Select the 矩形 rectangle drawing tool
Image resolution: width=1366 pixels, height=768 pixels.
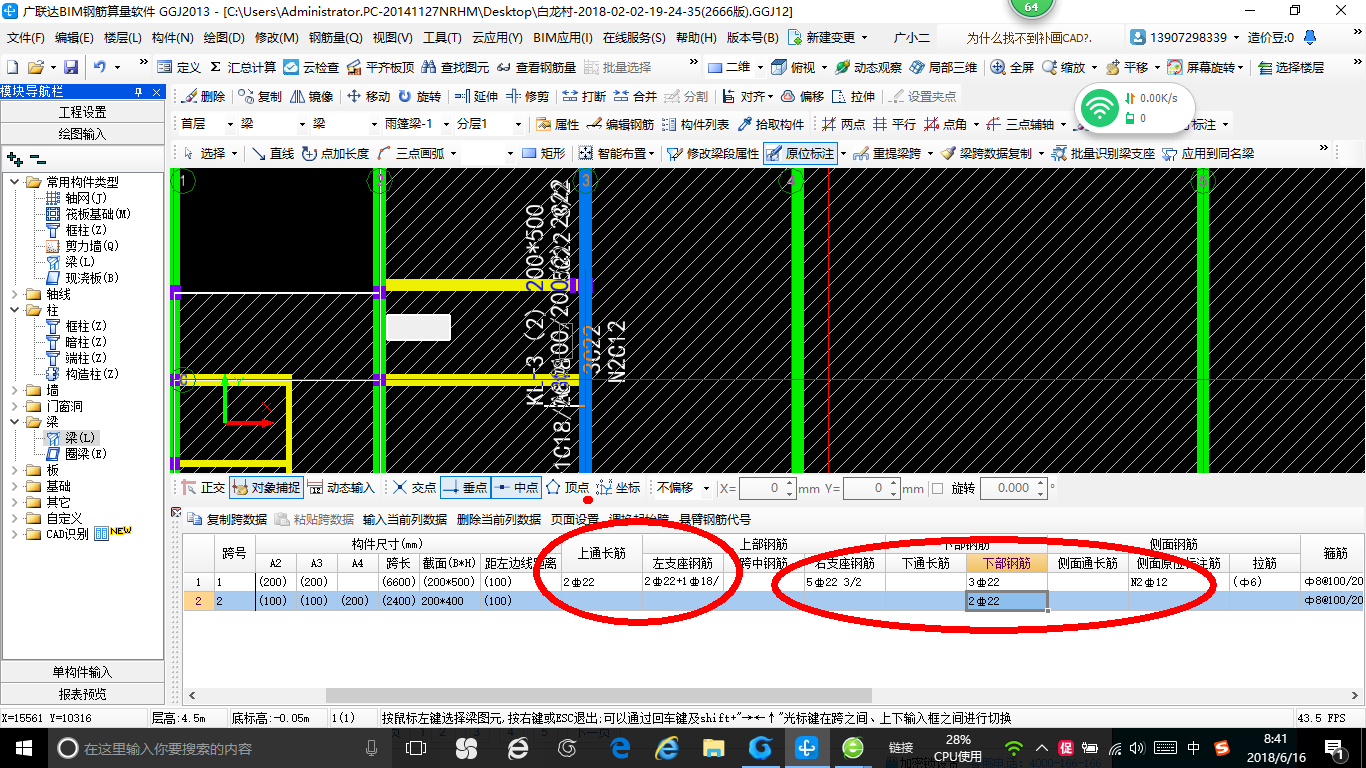(544, 153)
